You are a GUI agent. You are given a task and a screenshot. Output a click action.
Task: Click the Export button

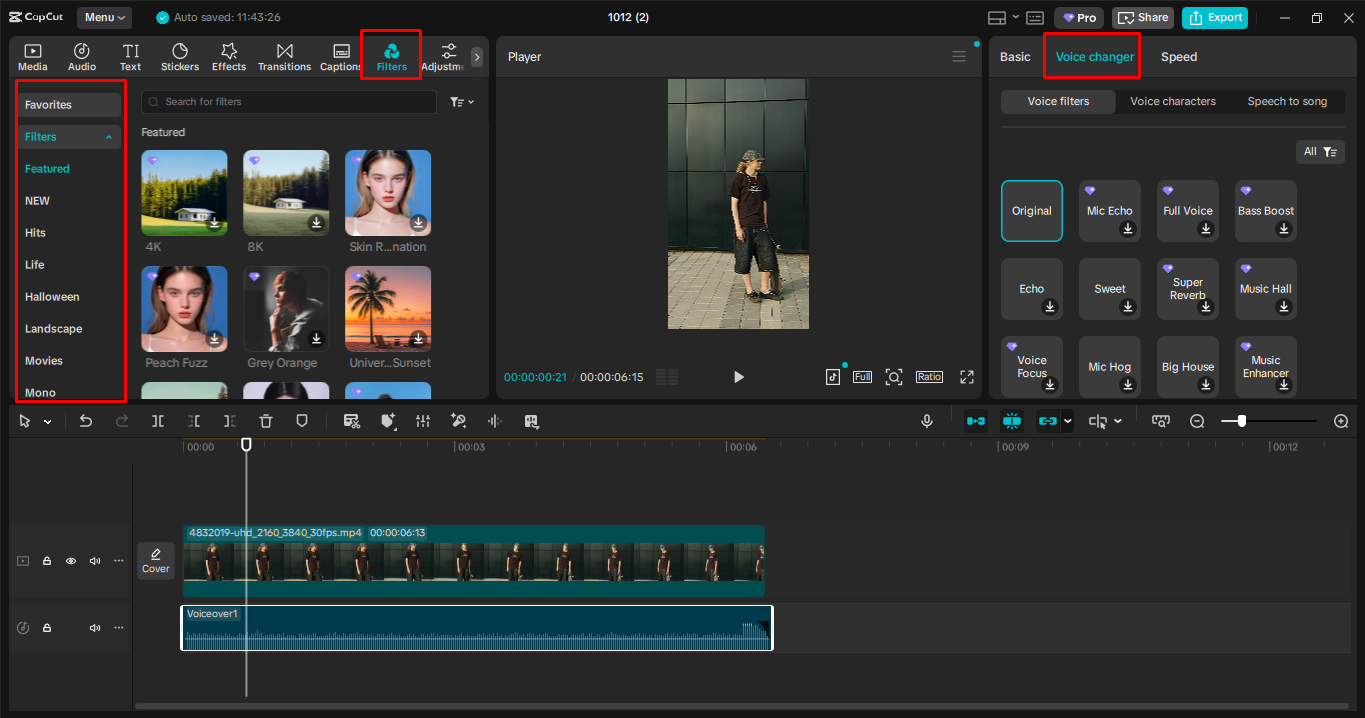tap(1214, 17)
